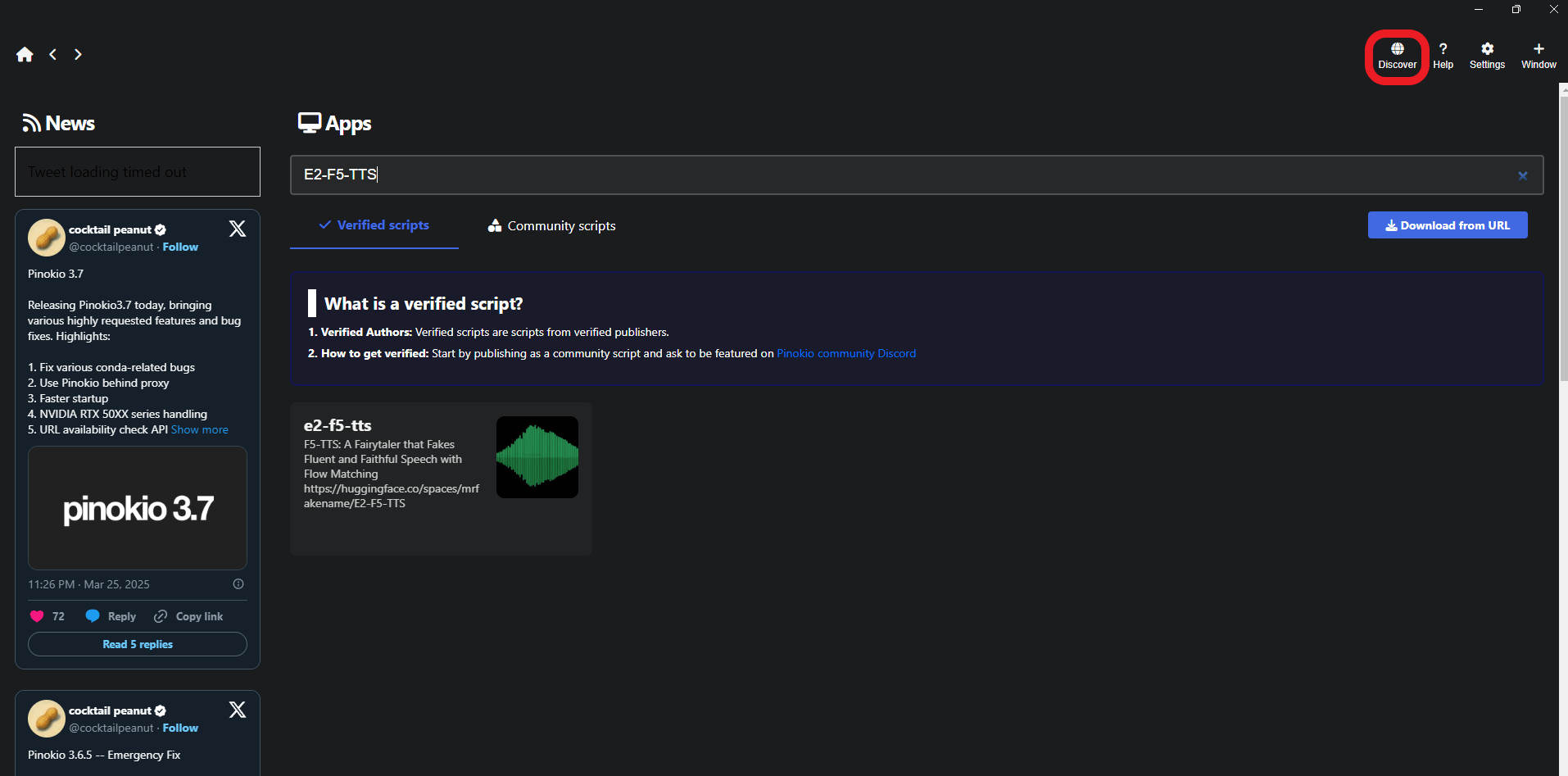1568x776 pixels.
Task: Click the 'What is a verified script?' heading
Action: (424, 304)
